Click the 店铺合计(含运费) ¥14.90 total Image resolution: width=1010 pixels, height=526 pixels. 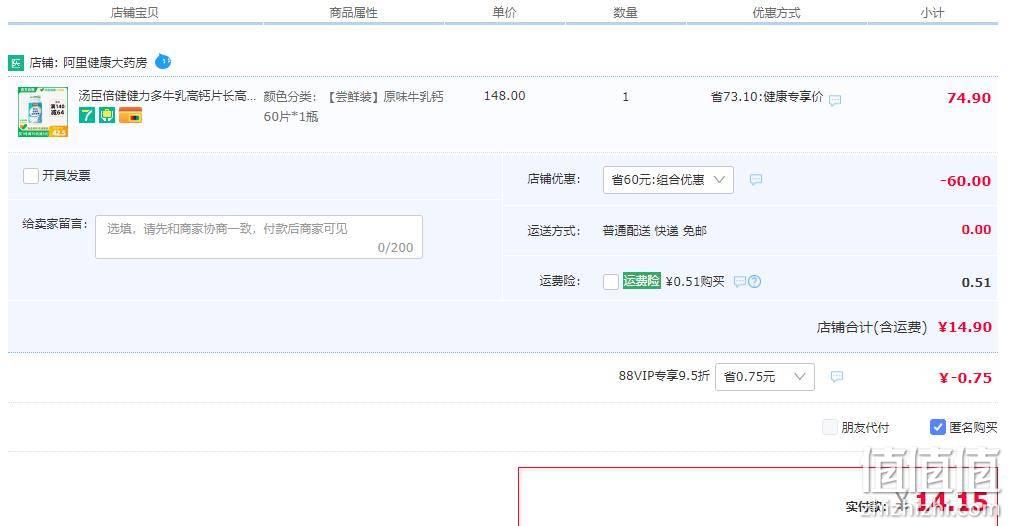904,327
